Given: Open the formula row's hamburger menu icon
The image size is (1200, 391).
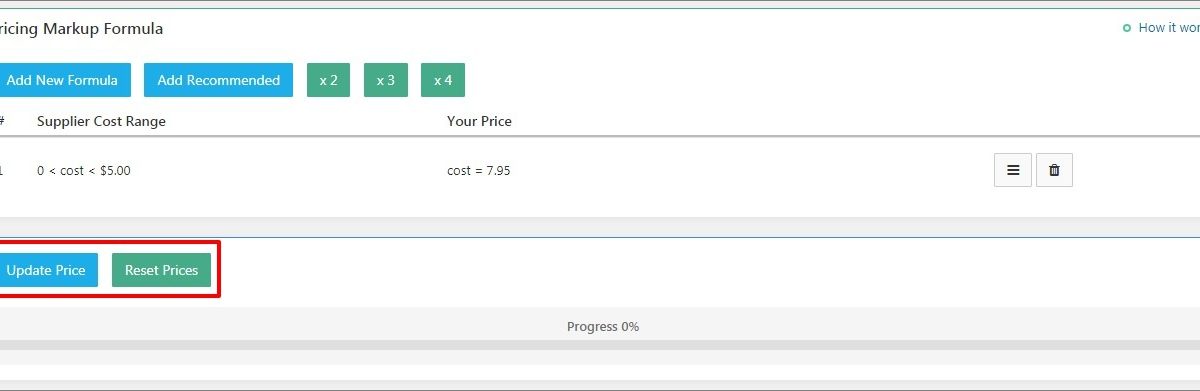Looking at the screenshot, I should tap(1013, 170).
